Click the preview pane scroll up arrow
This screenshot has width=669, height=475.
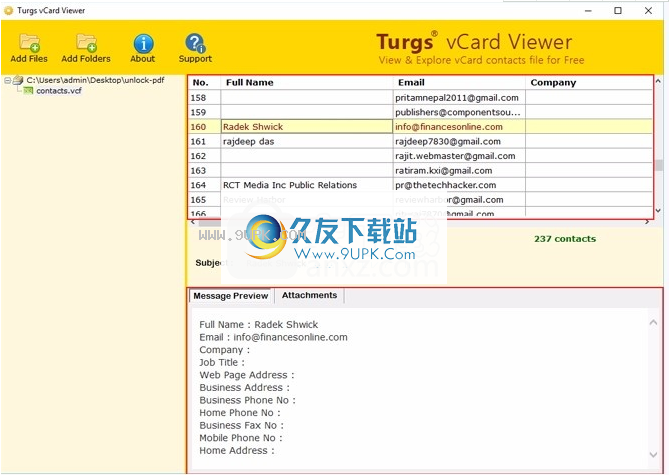tap(653, 323)
